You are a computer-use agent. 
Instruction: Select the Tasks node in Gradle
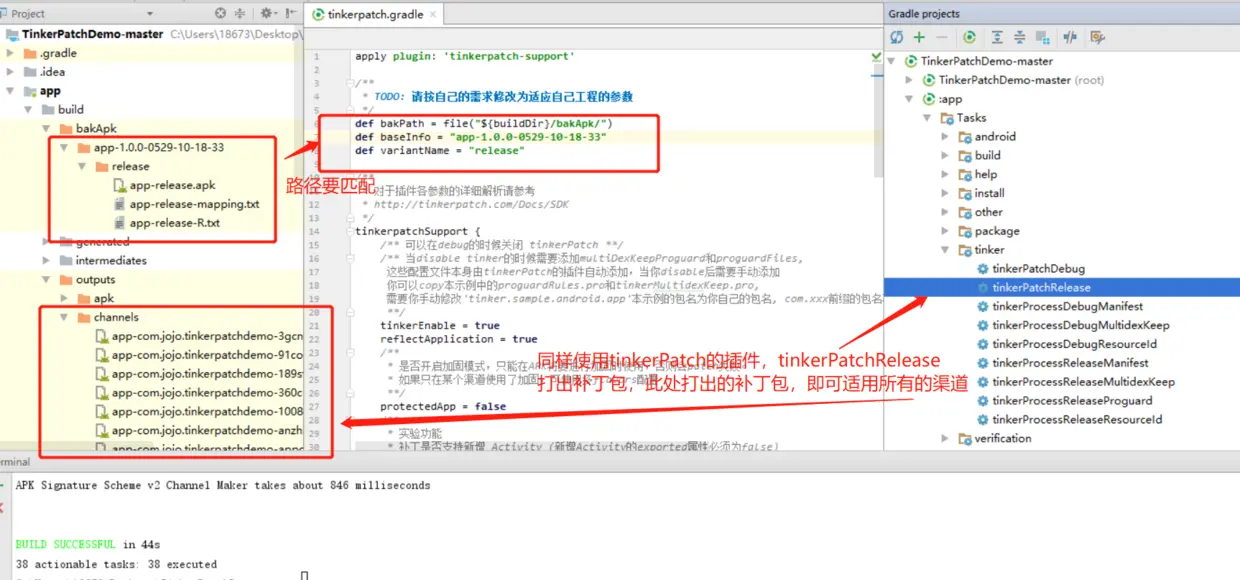[x=971, y=118]
